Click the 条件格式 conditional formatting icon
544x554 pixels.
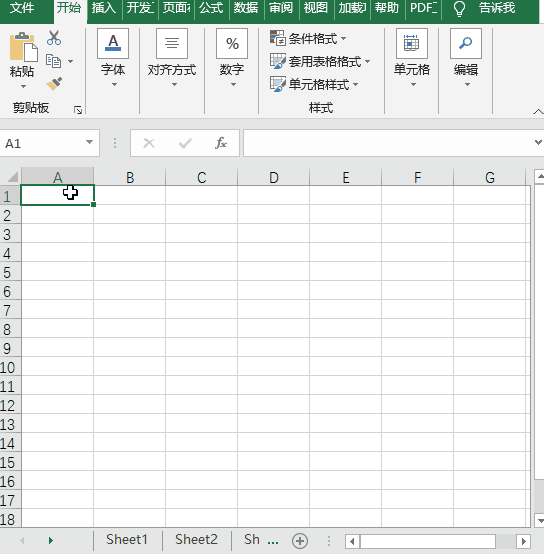278,38
